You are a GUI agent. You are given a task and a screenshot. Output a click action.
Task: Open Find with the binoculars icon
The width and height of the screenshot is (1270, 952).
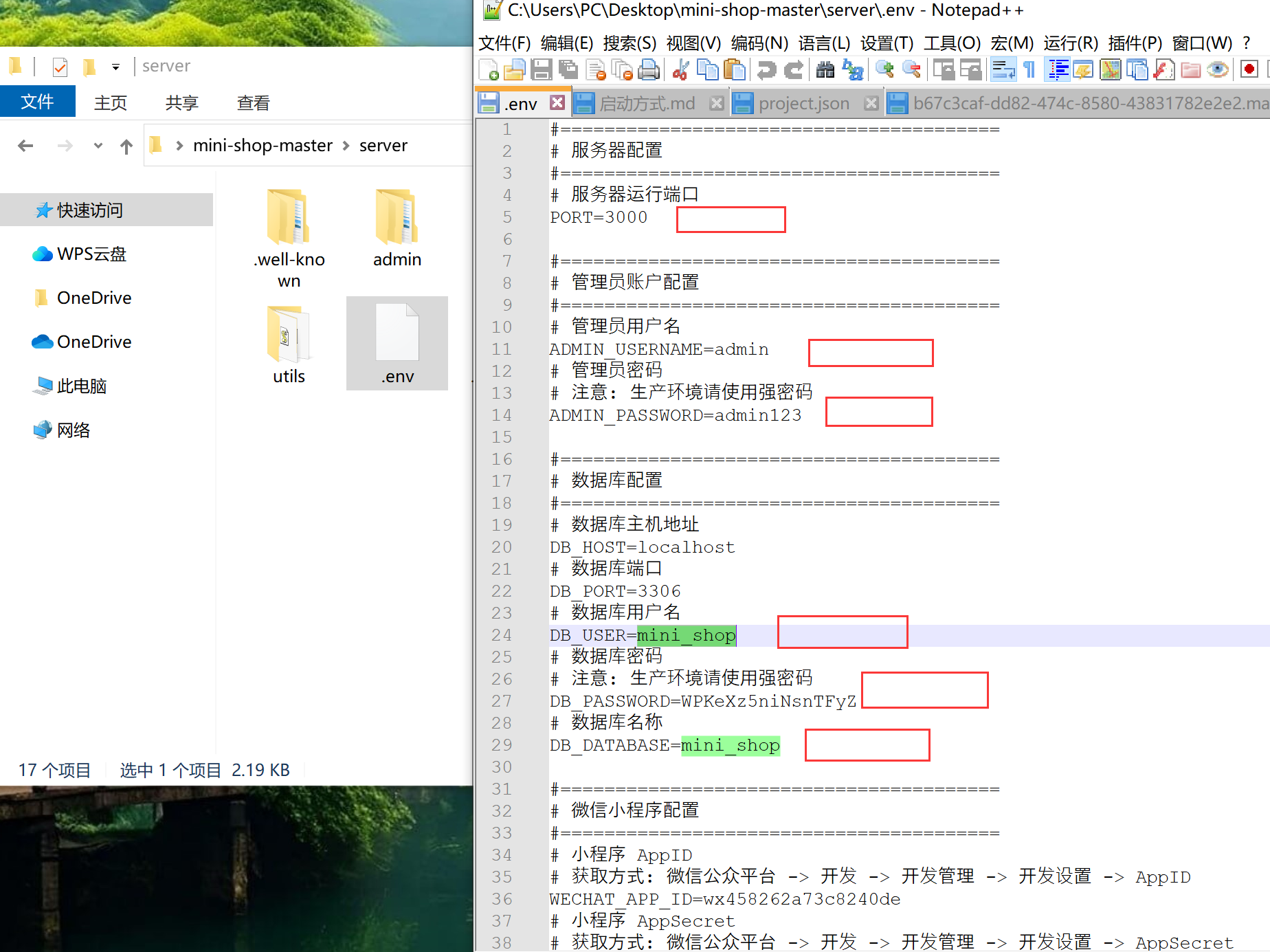point(825,70)
